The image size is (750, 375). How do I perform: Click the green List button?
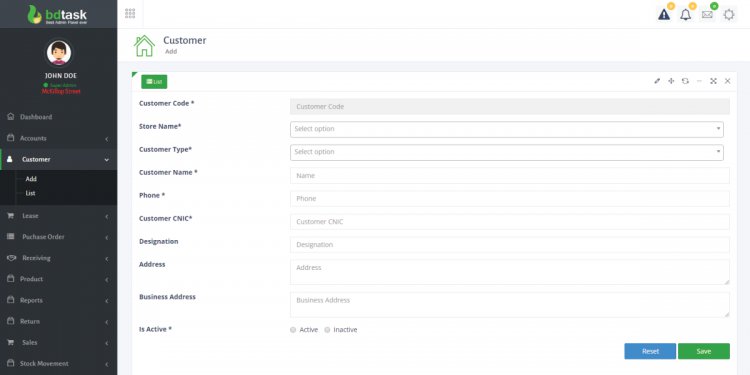click(x=154, y=82)
